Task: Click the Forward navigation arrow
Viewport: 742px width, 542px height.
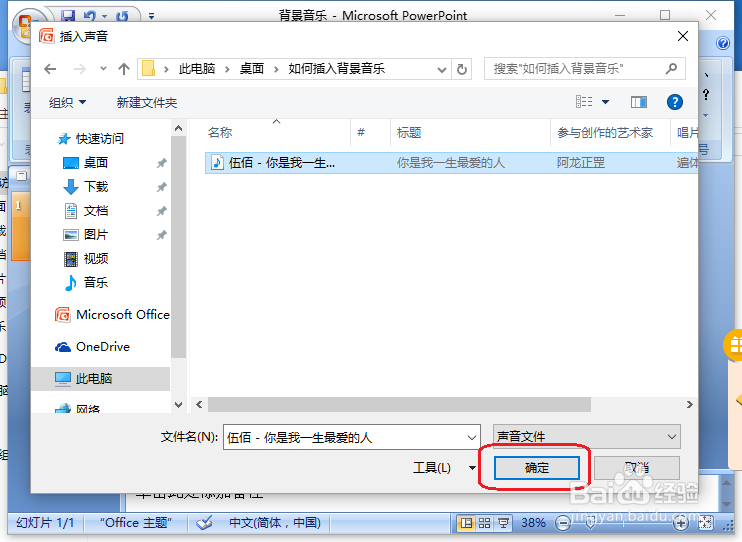Action: point(80,69)
